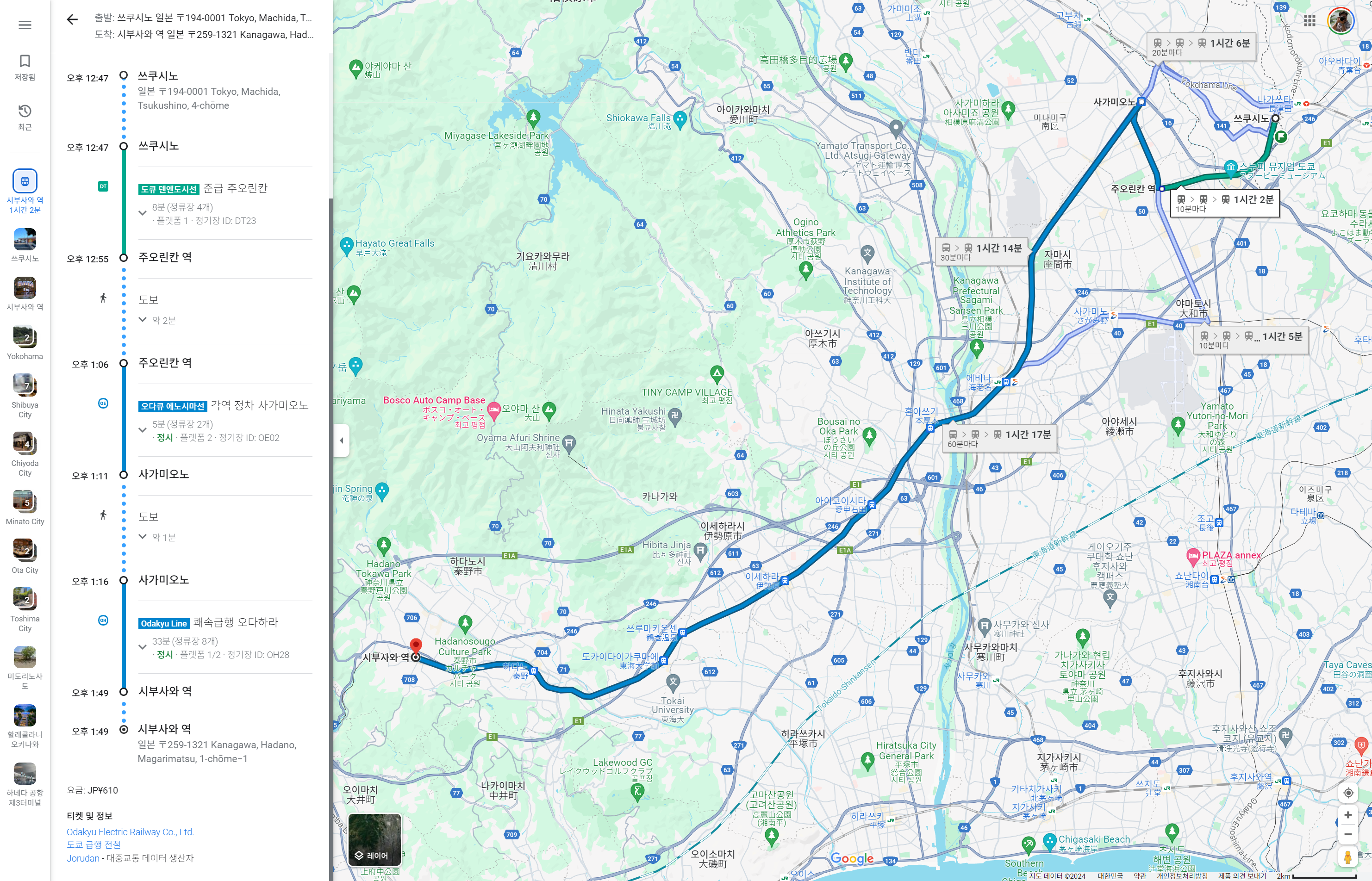The width and height of the screenshot is (1372, 881).
Task: Click the back arrow in directions panel
Action: (x=72, y=20)
